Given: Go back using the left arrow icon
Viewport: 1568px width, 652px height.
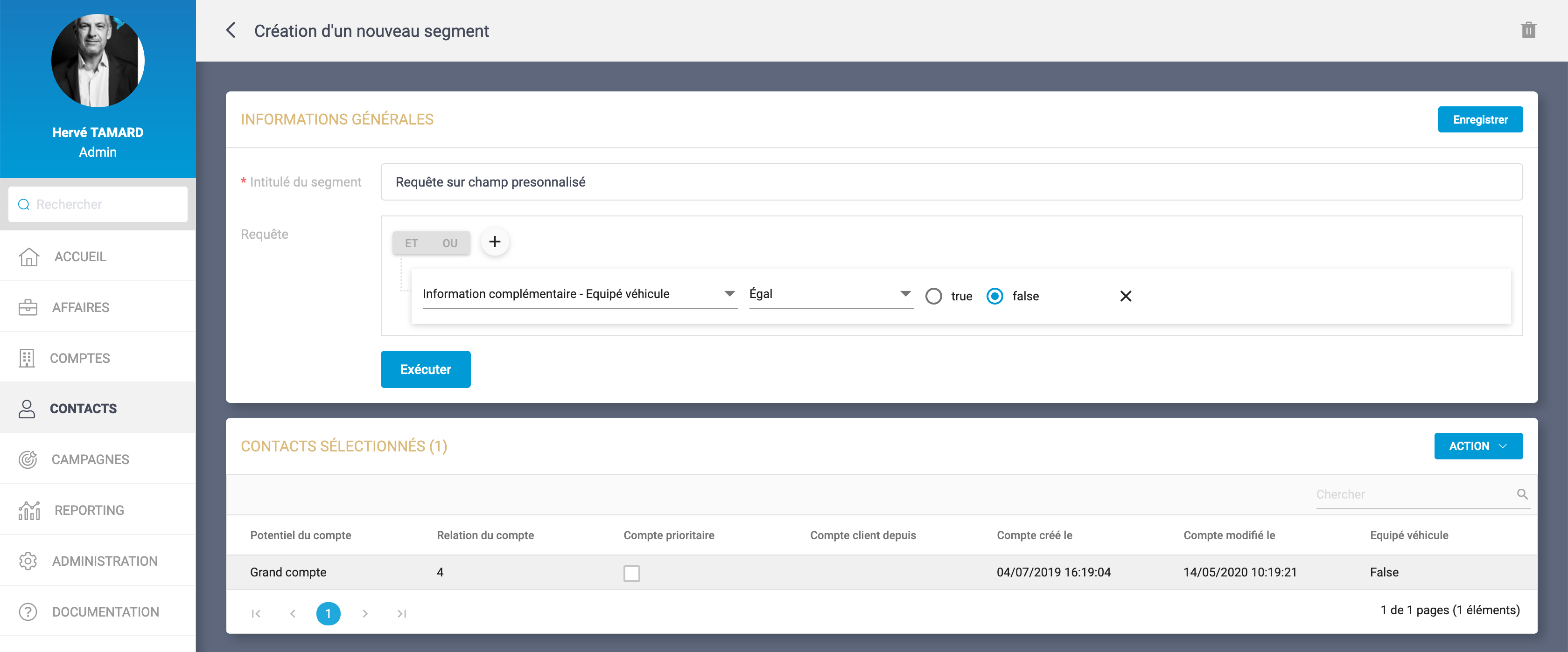Looking at the screenshot, I should tap(231, 30).
